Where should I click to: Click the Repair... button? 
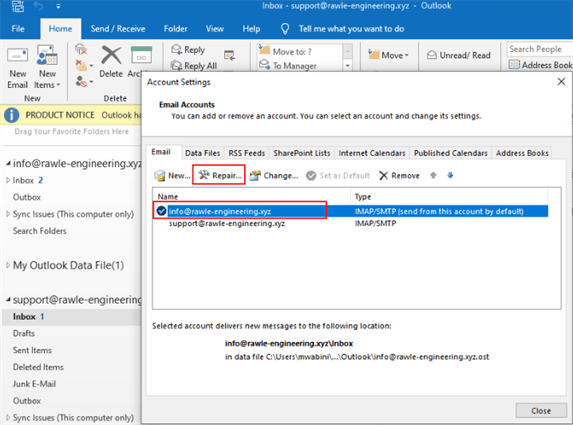220,175
